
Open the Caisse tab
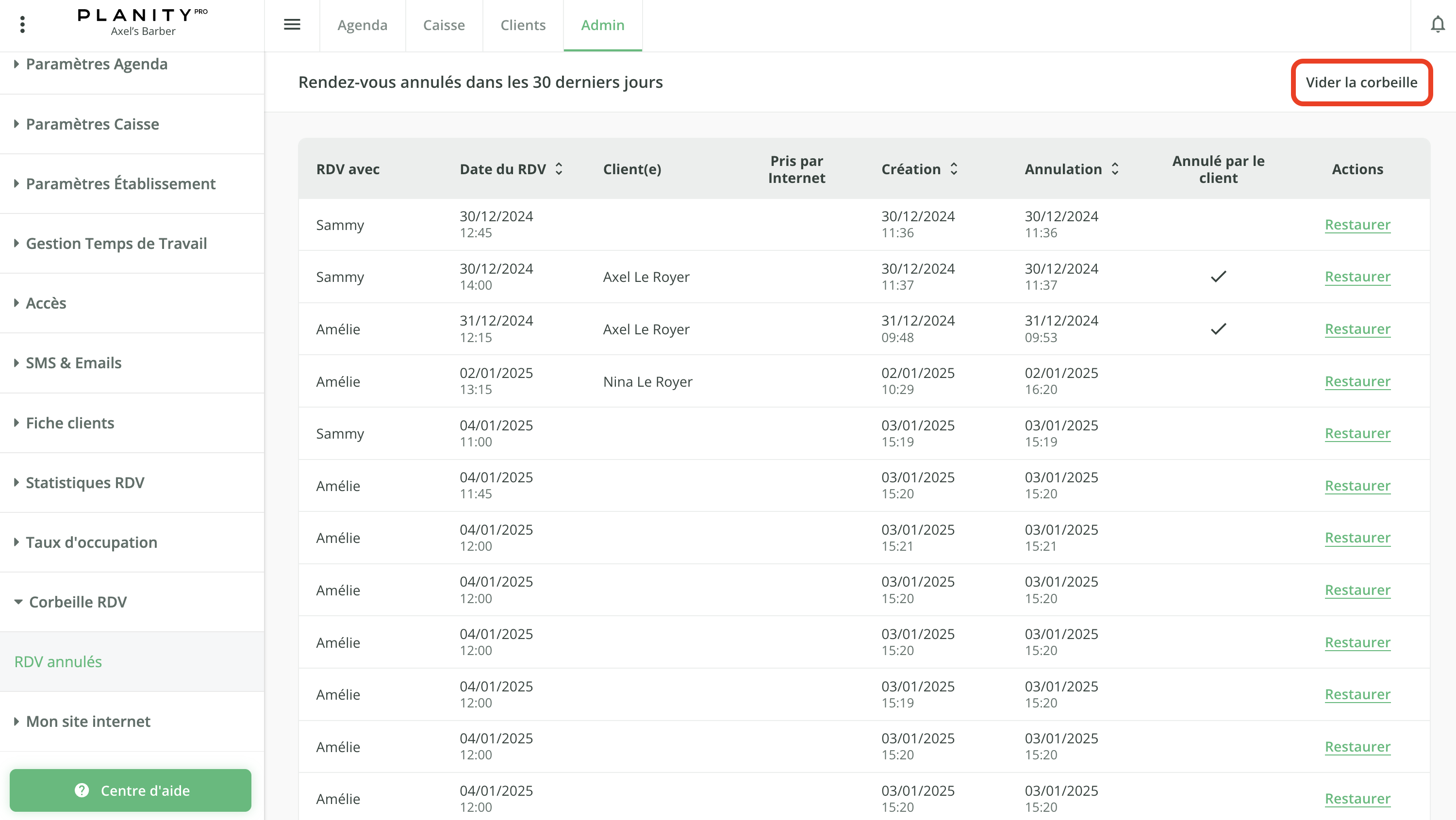tap(444, 25)
